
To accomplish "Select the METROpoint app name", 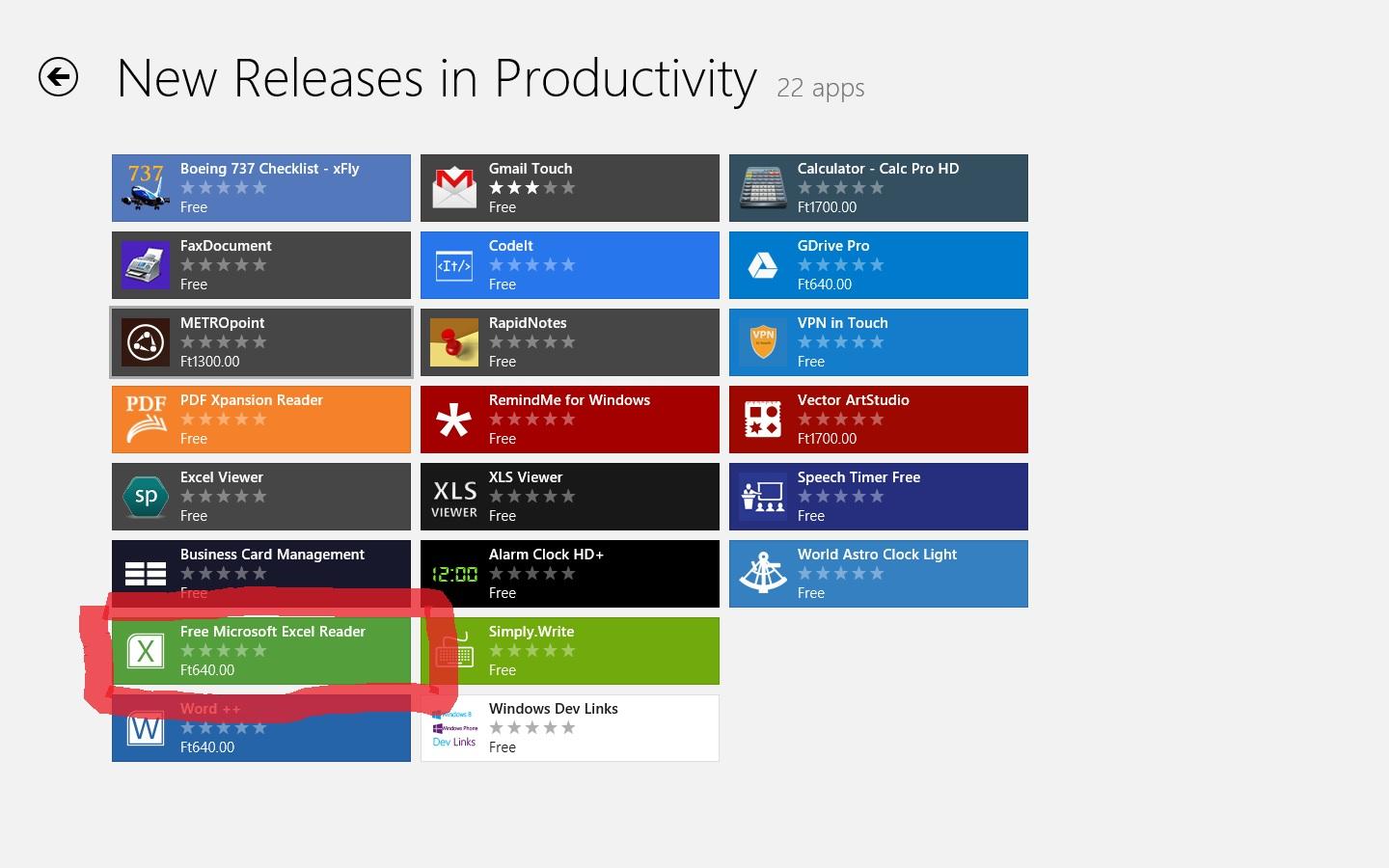I will pyautogui.click(x=222, y=323).
